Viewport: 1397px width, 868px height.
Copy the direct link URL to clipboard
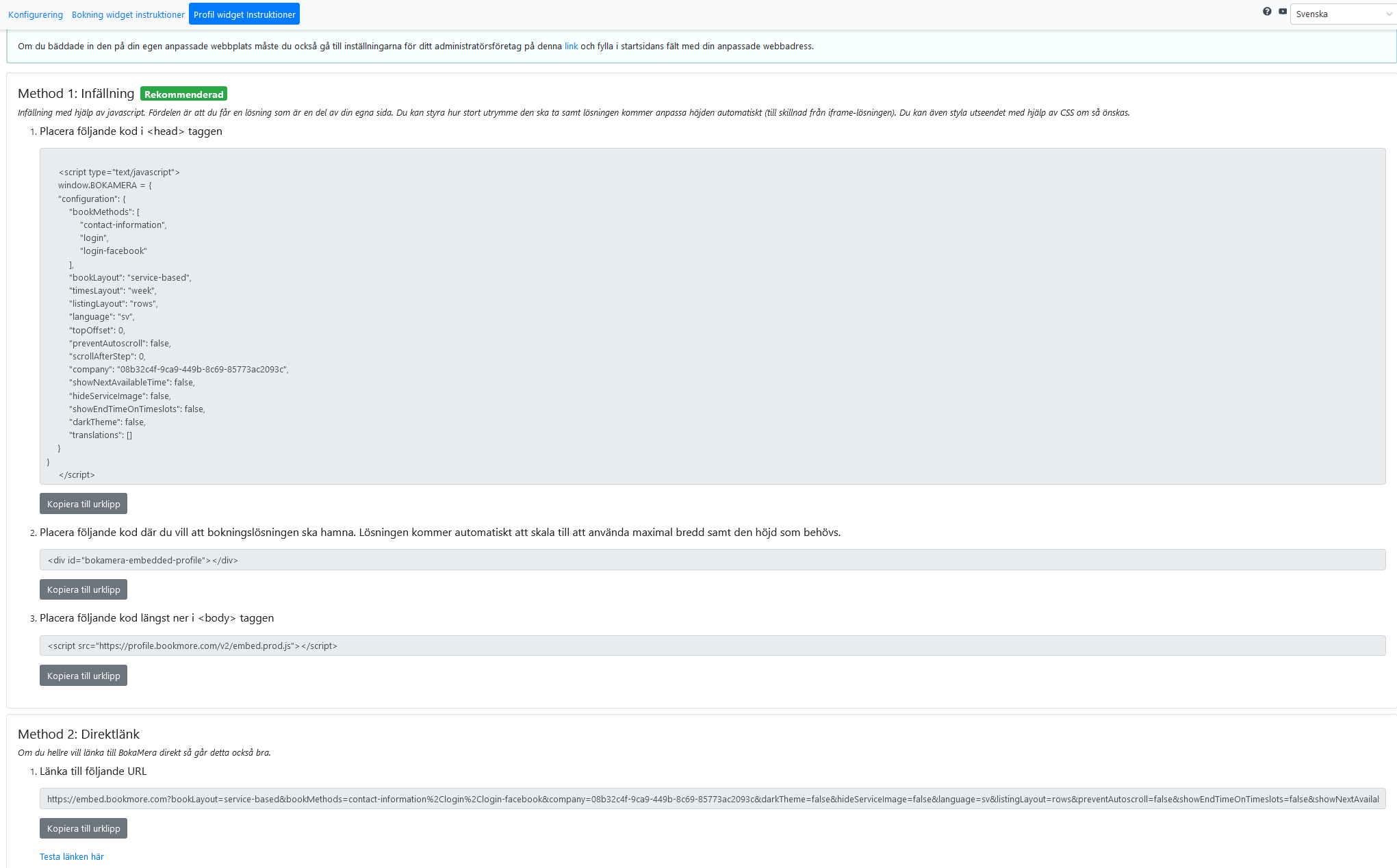coord(84,828)
